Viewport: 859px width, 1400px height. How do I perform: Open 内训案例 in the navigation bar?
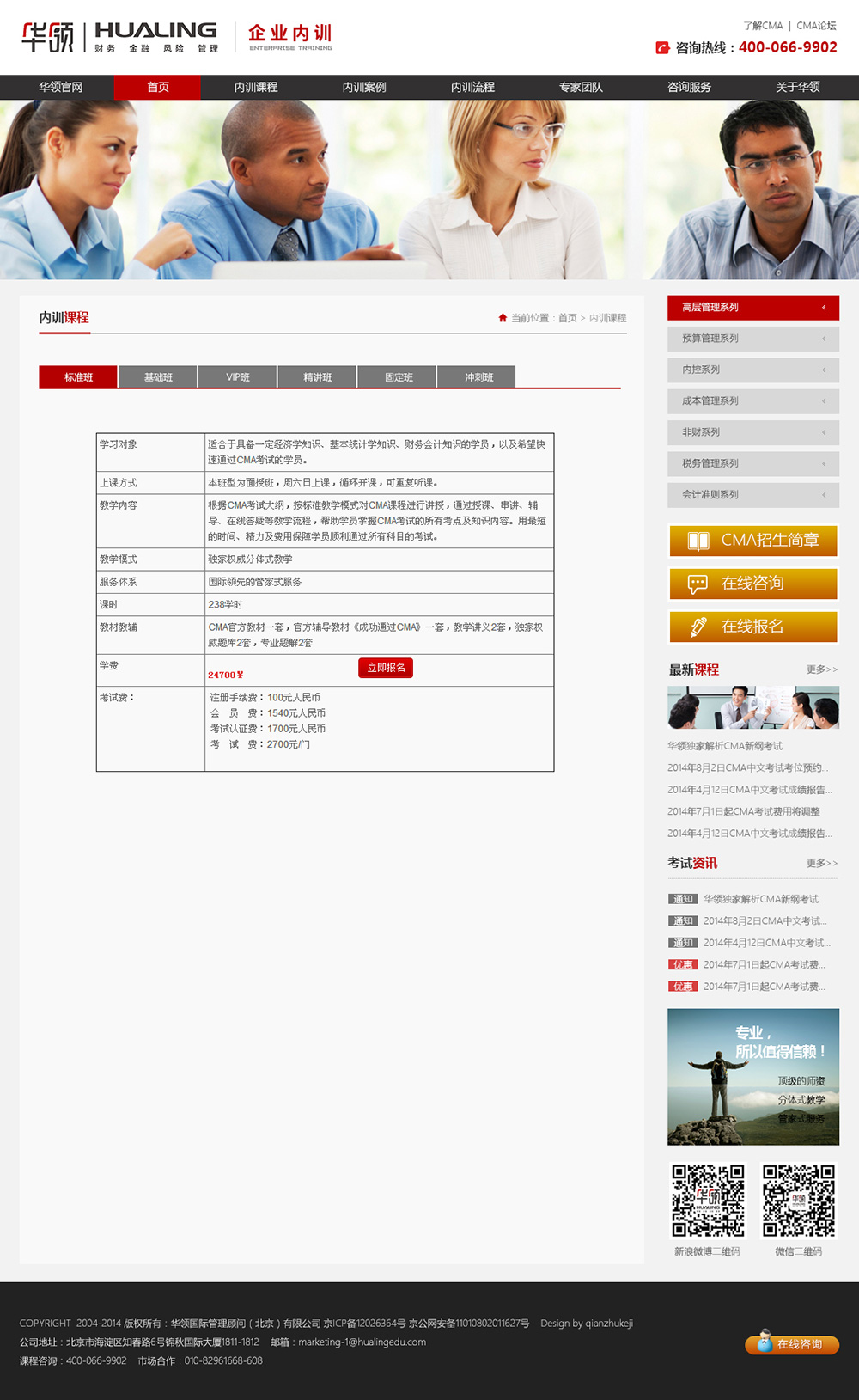(x=364, y=88)
